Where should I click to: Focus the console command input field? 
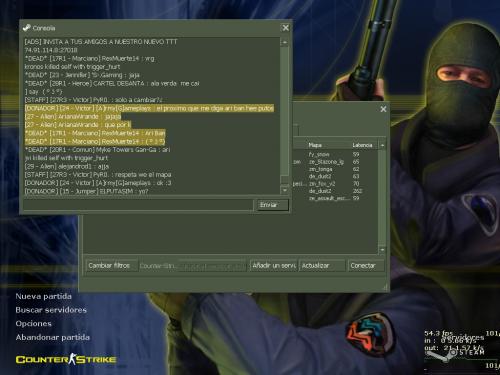[138, 205]
